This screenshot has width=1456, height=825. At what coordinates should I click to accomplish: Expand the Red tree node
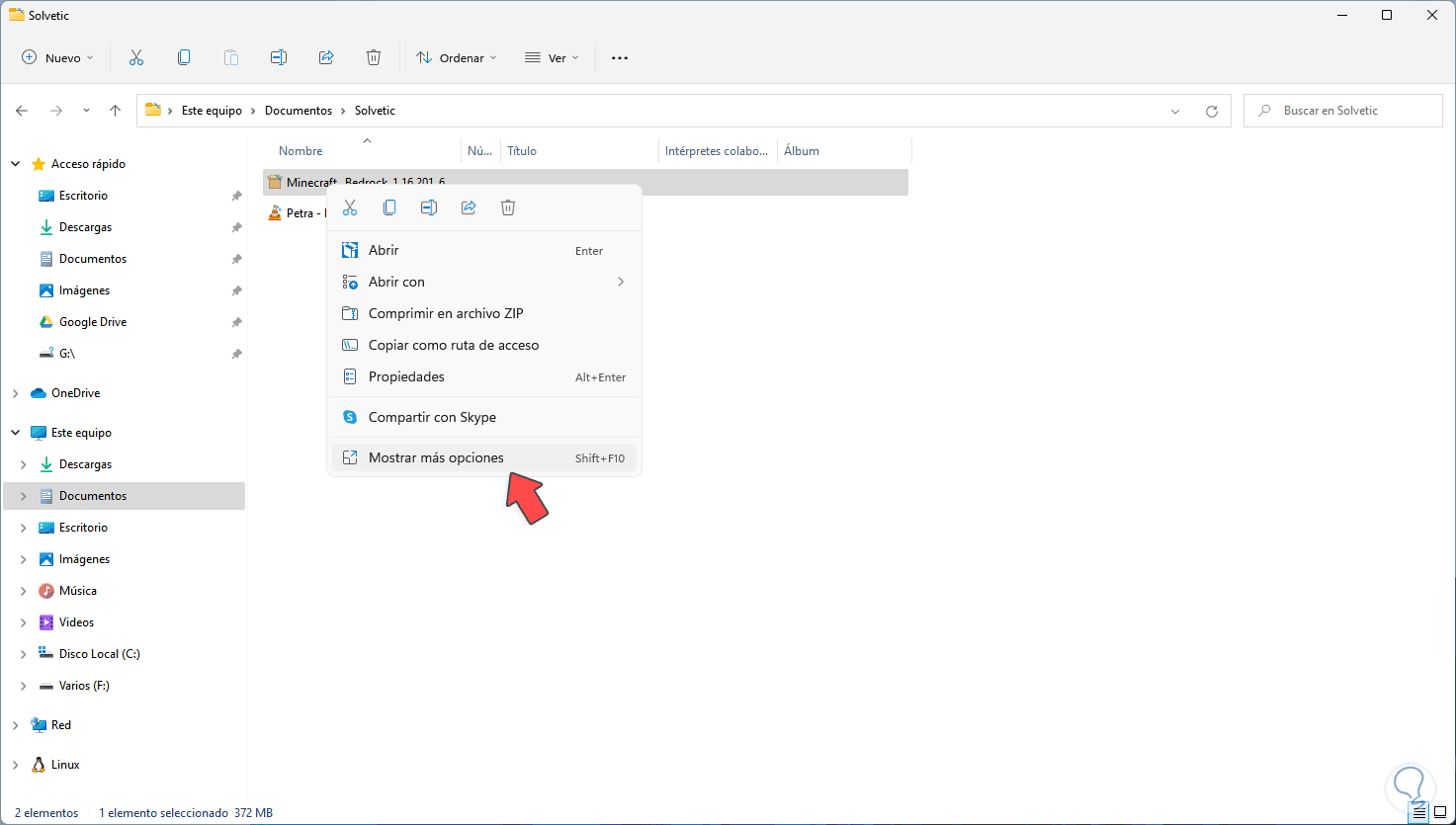(x=16, y=725)
